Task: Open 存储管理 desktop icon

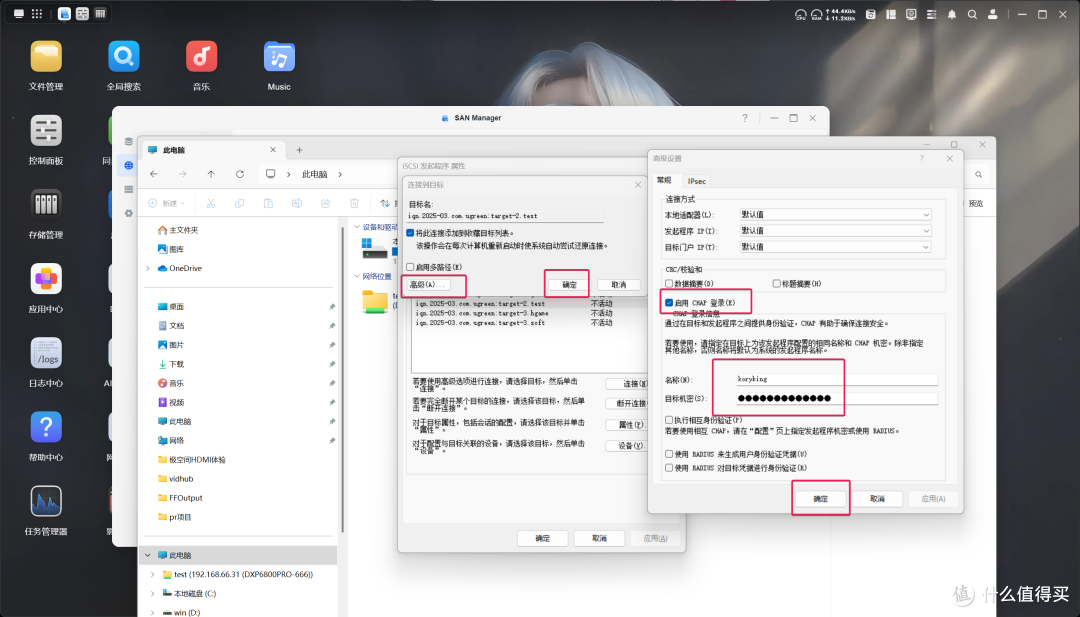Action: (46, 205)
